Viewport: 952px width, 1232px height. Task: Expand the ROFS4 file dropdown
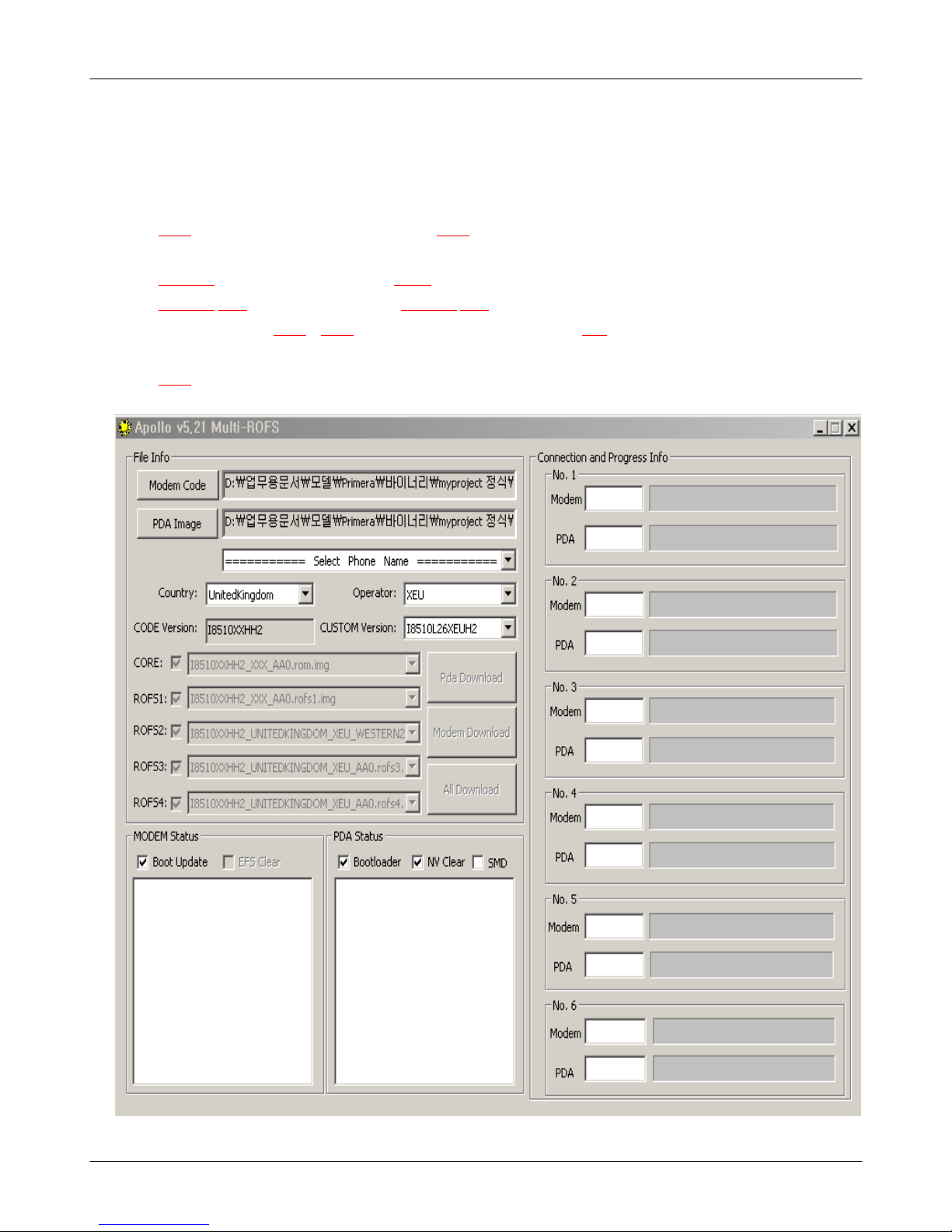coord(413,803)
